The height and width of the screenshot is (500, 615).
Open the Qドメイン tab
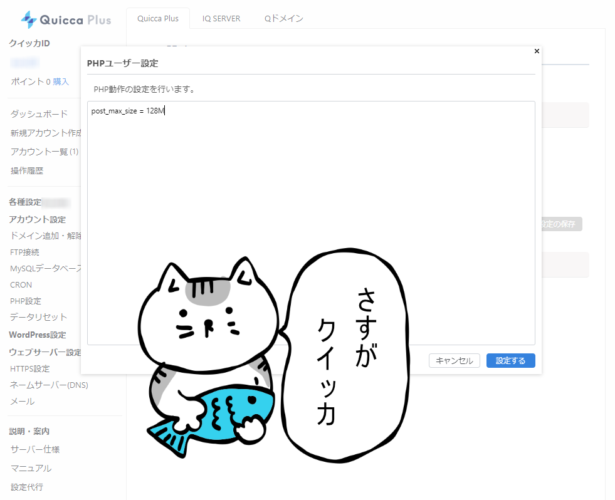(x=284, y=18)
